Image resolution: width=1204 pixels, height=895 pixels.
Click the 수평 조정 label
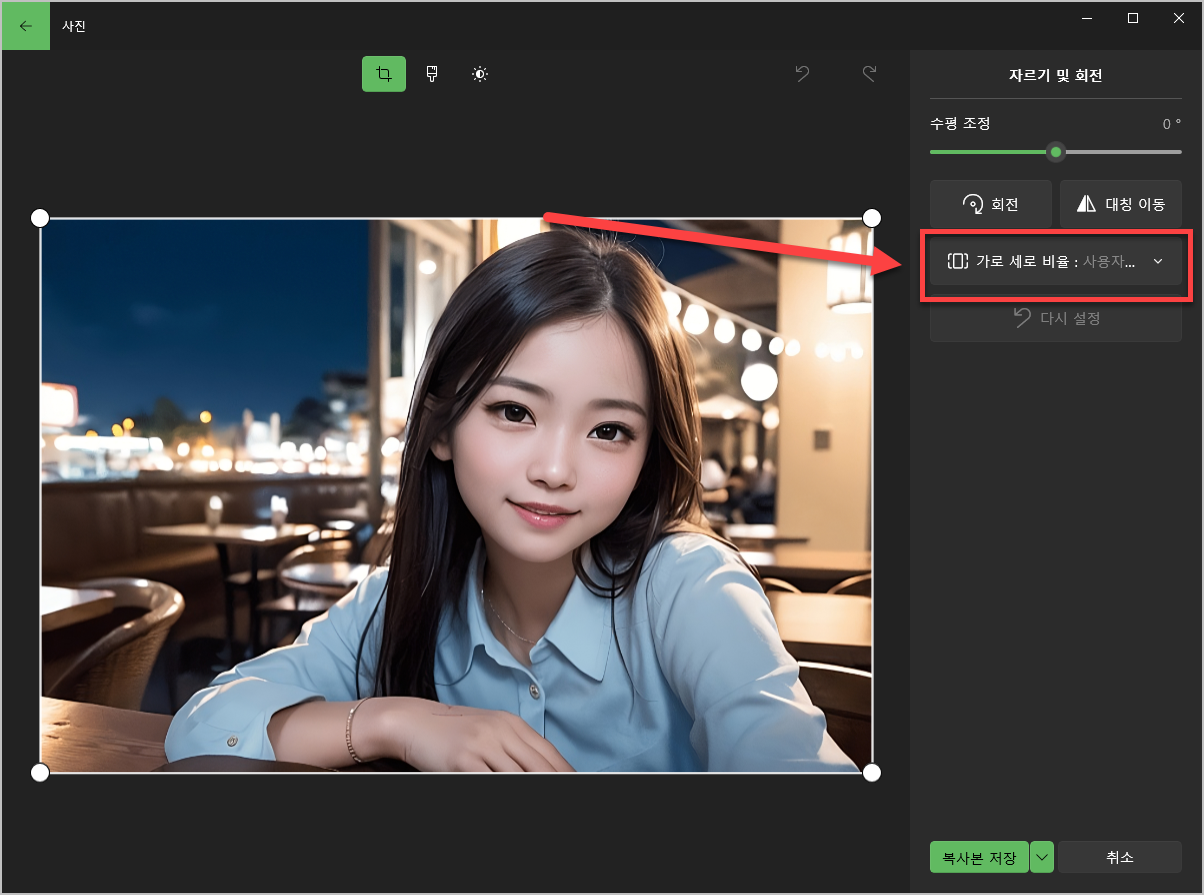coord(960,124)
